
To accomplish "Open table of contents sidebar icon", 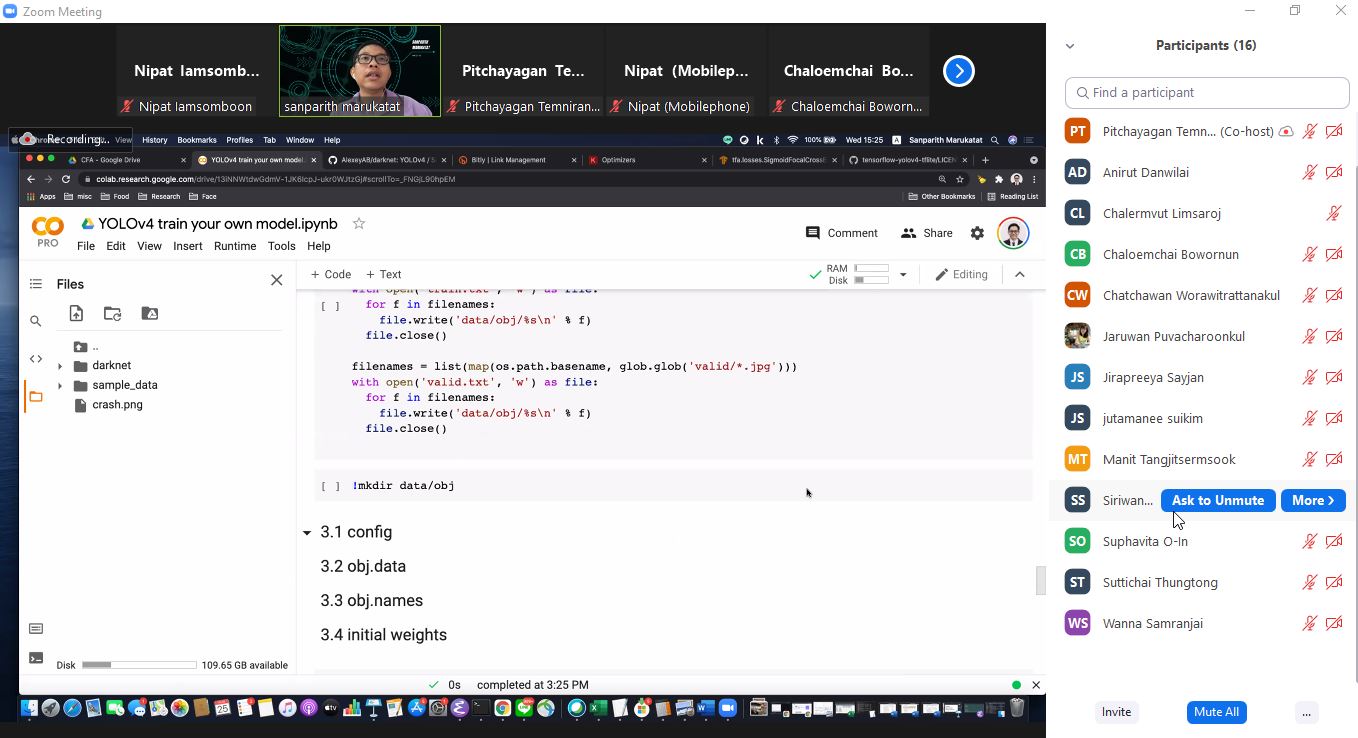I will click(36, 284).
